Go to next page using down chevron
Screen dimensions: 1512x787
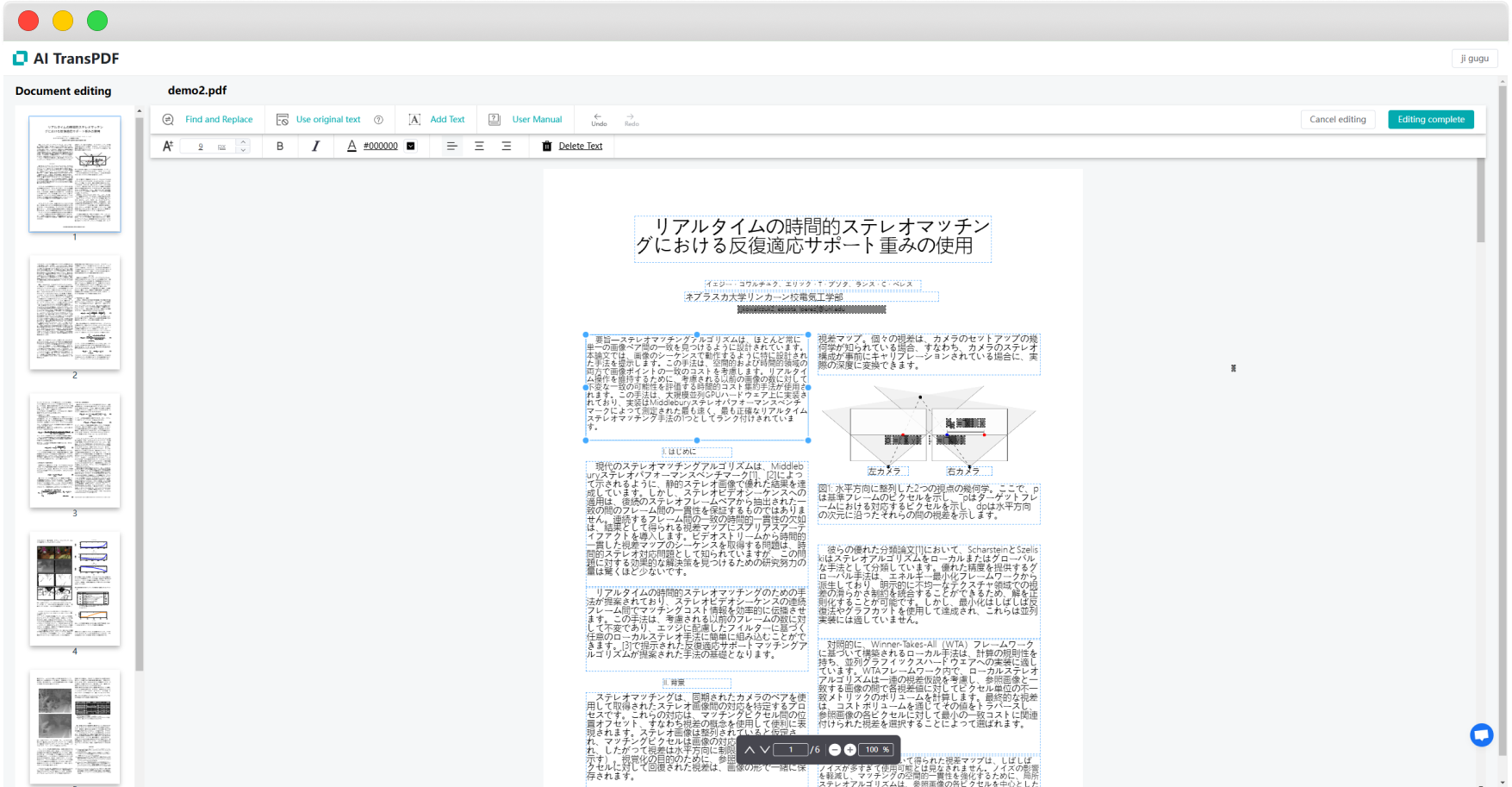(764, 750)
